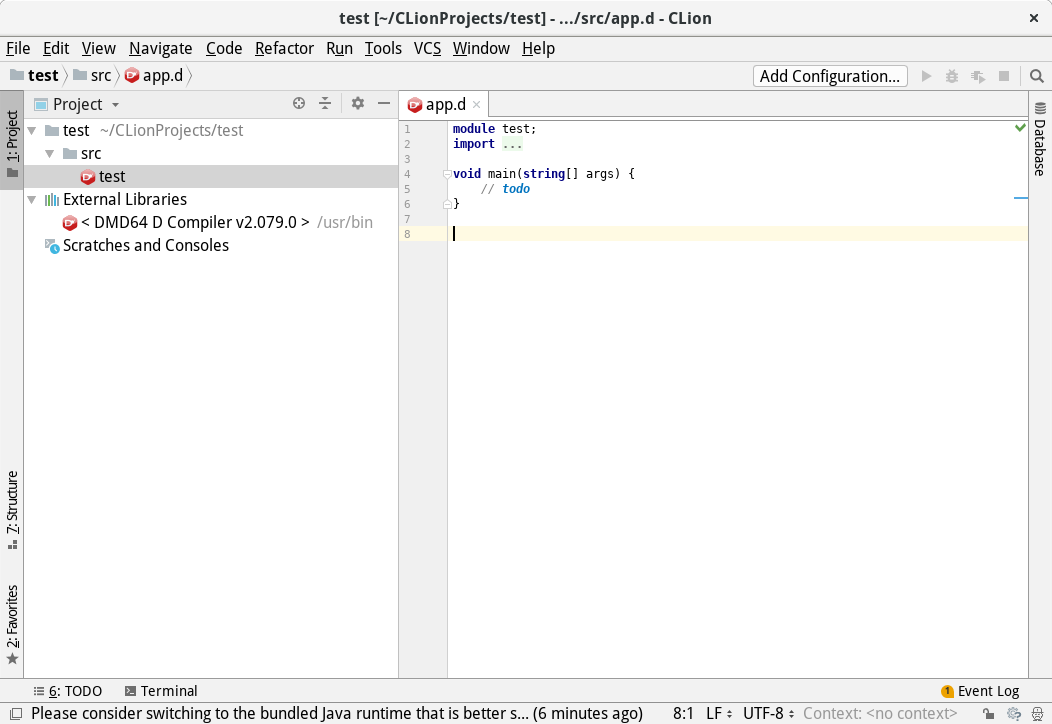Collapse the test project root node
The image size is (1052, 724).
tap(32, 131)
